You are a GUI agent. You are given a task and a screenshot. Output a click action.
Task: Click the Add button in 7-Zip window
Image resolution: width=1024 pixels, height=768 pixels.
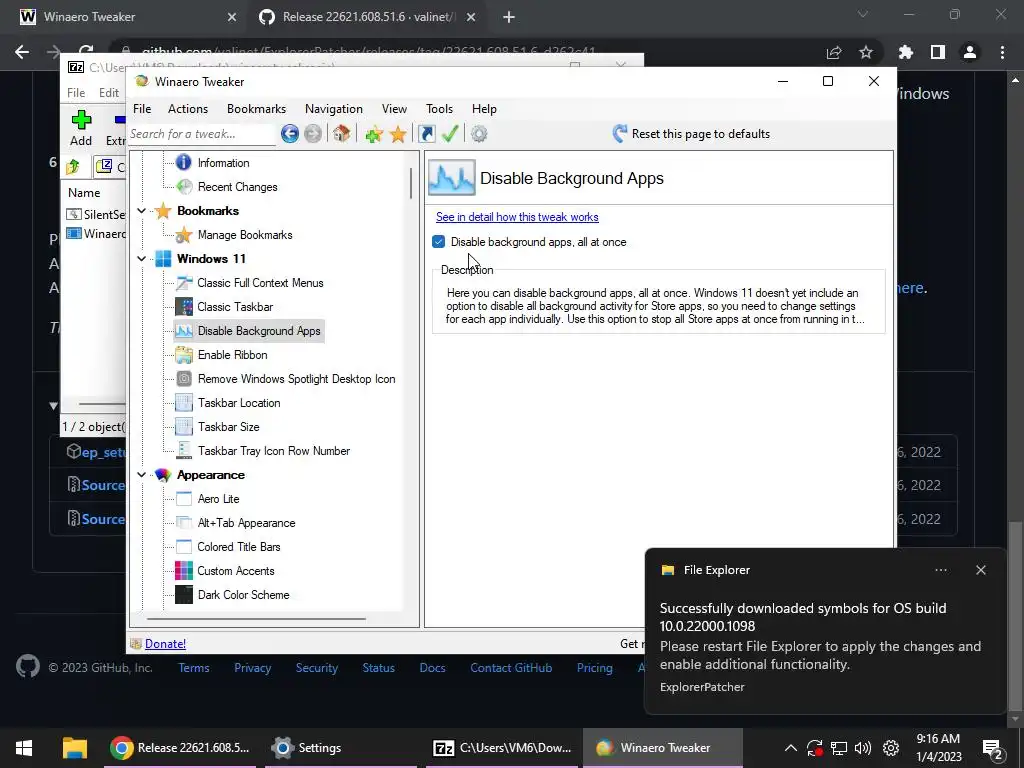coord(81,128)
